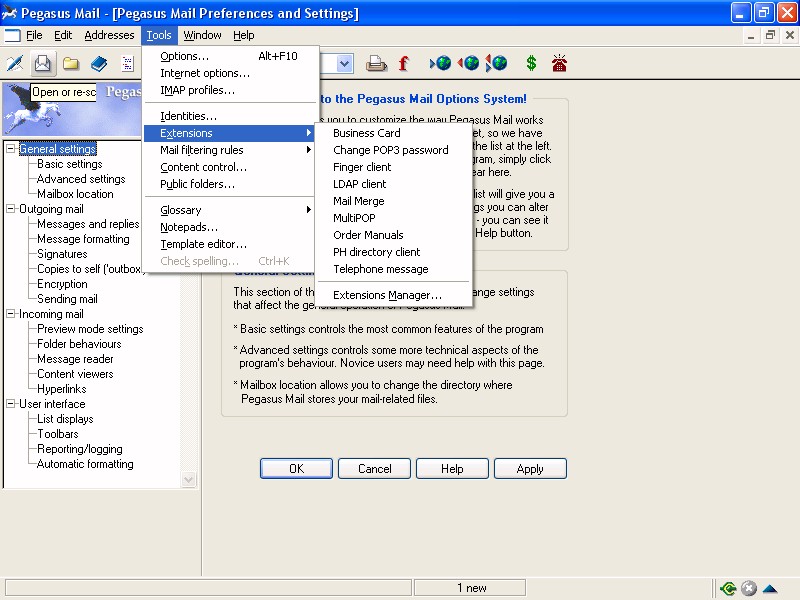Screen dimensions: 800x600
Task: Click the Apply button
Action: [530, 468]
